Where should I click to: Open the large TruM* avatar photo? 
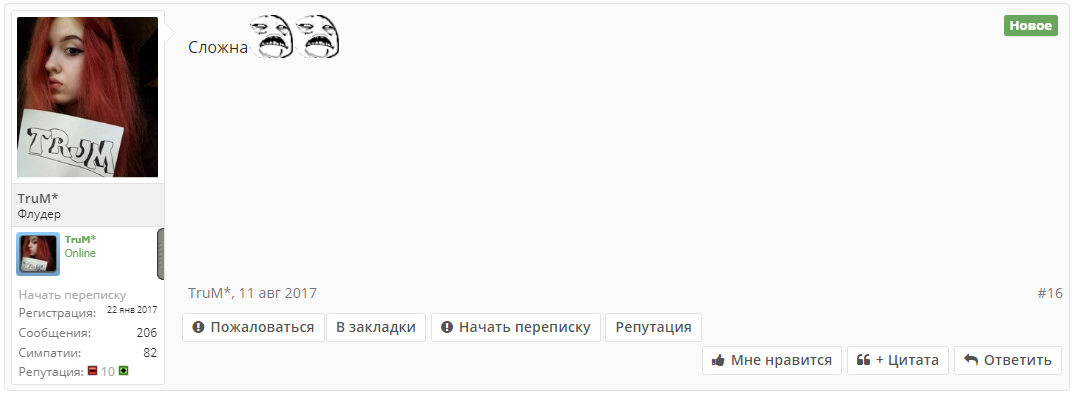pyautogui.click(x=88, y=97)
